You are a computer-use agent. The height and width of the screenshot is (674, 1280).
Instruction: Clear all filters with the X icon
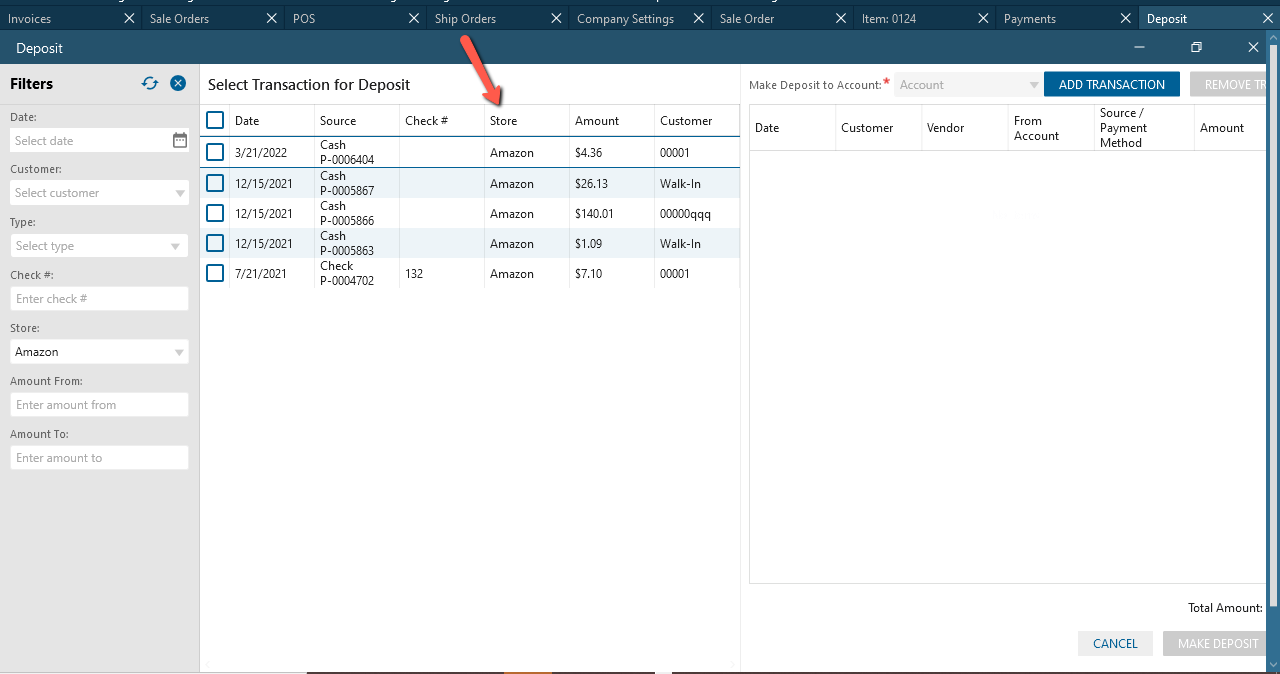[x=178, y=84]
